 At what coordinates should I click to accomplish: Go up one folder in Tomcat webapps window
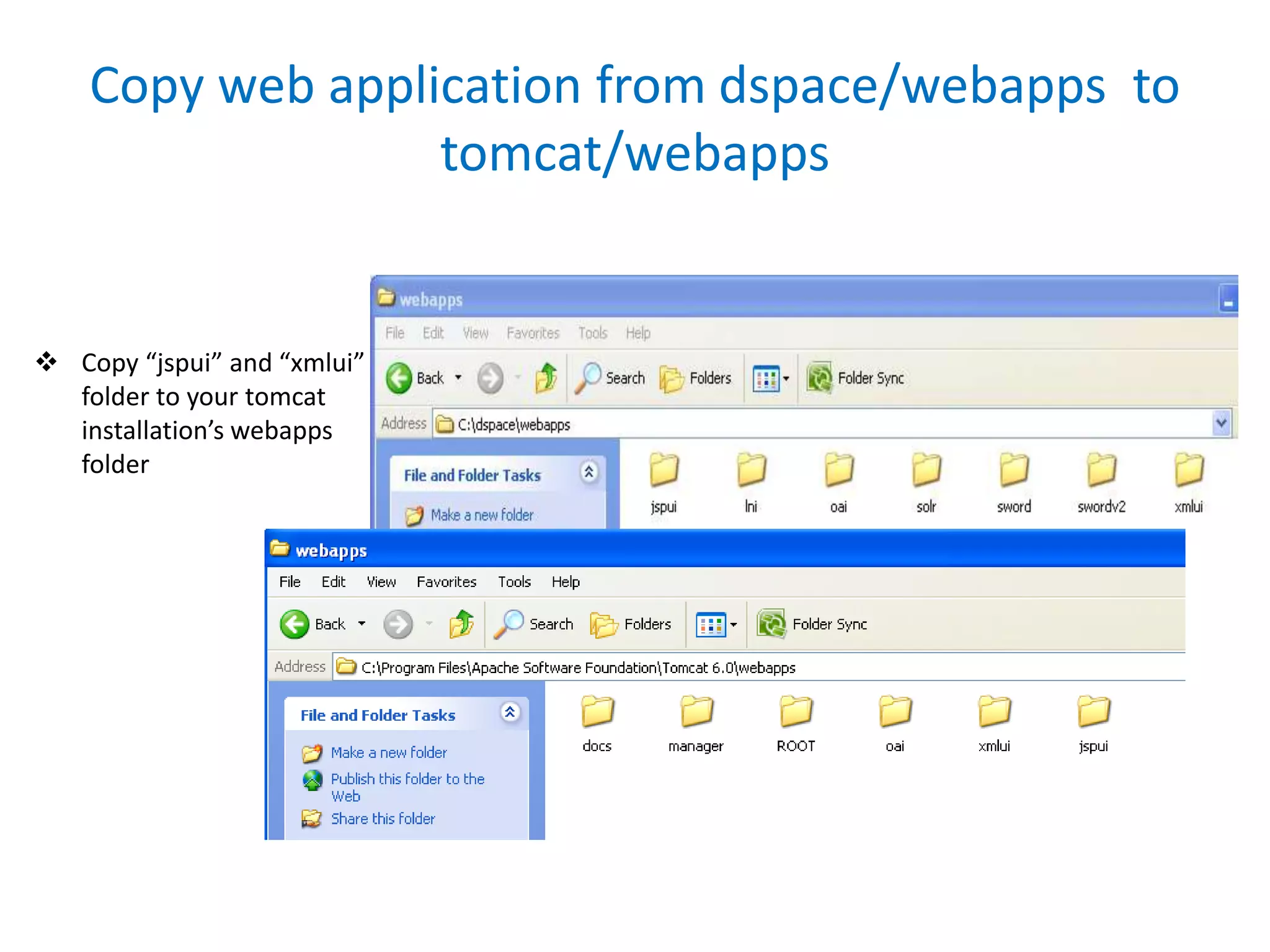[461, 624]
